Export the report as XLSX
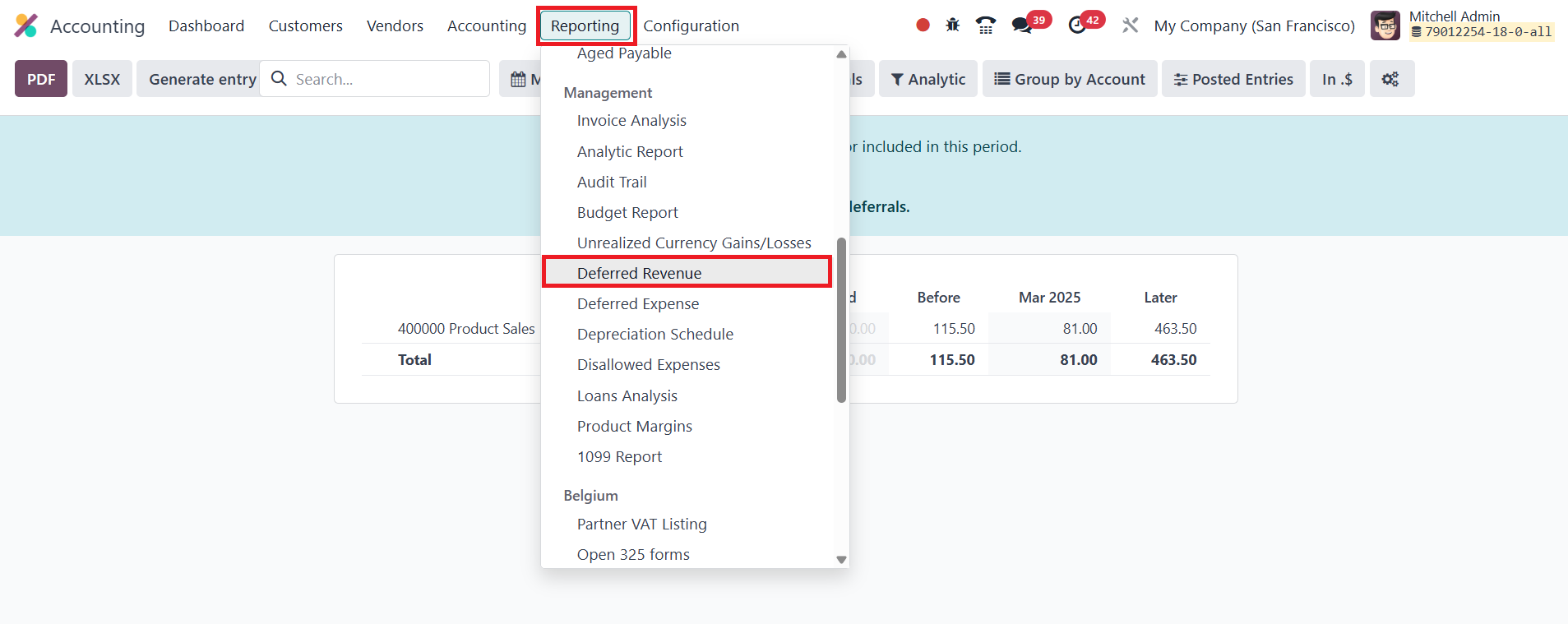The image size is (1568, 624). point(102,79)
